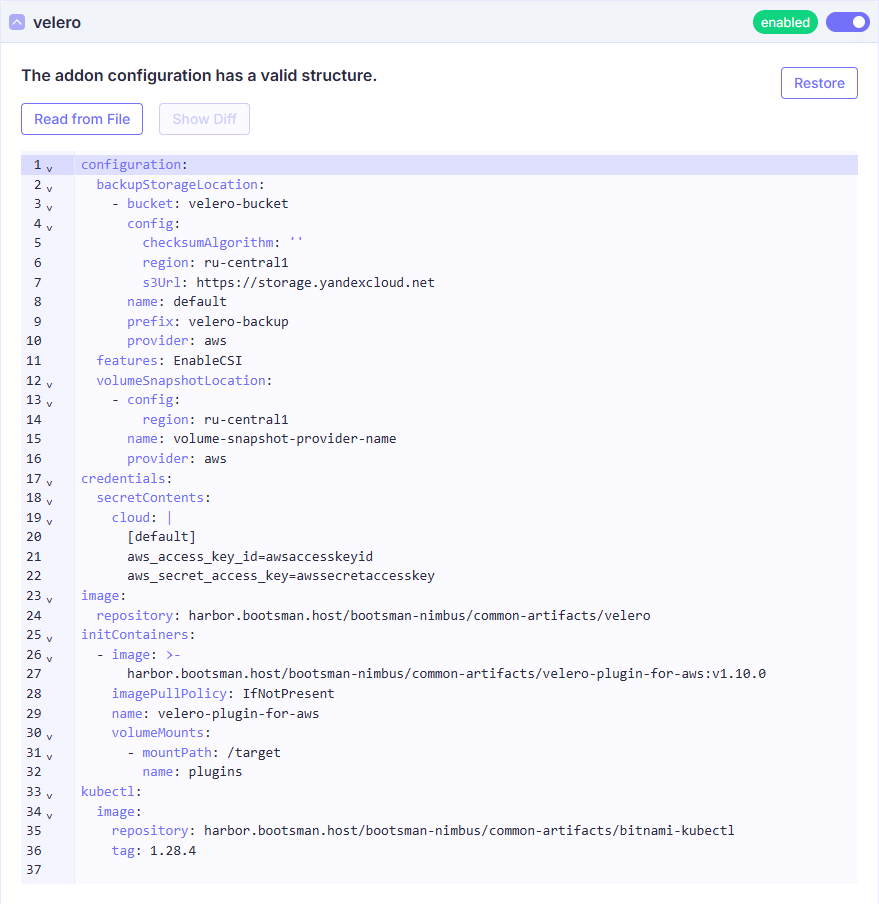Collapse the config block on line 4
879x904 pixels.
(49, 226)
